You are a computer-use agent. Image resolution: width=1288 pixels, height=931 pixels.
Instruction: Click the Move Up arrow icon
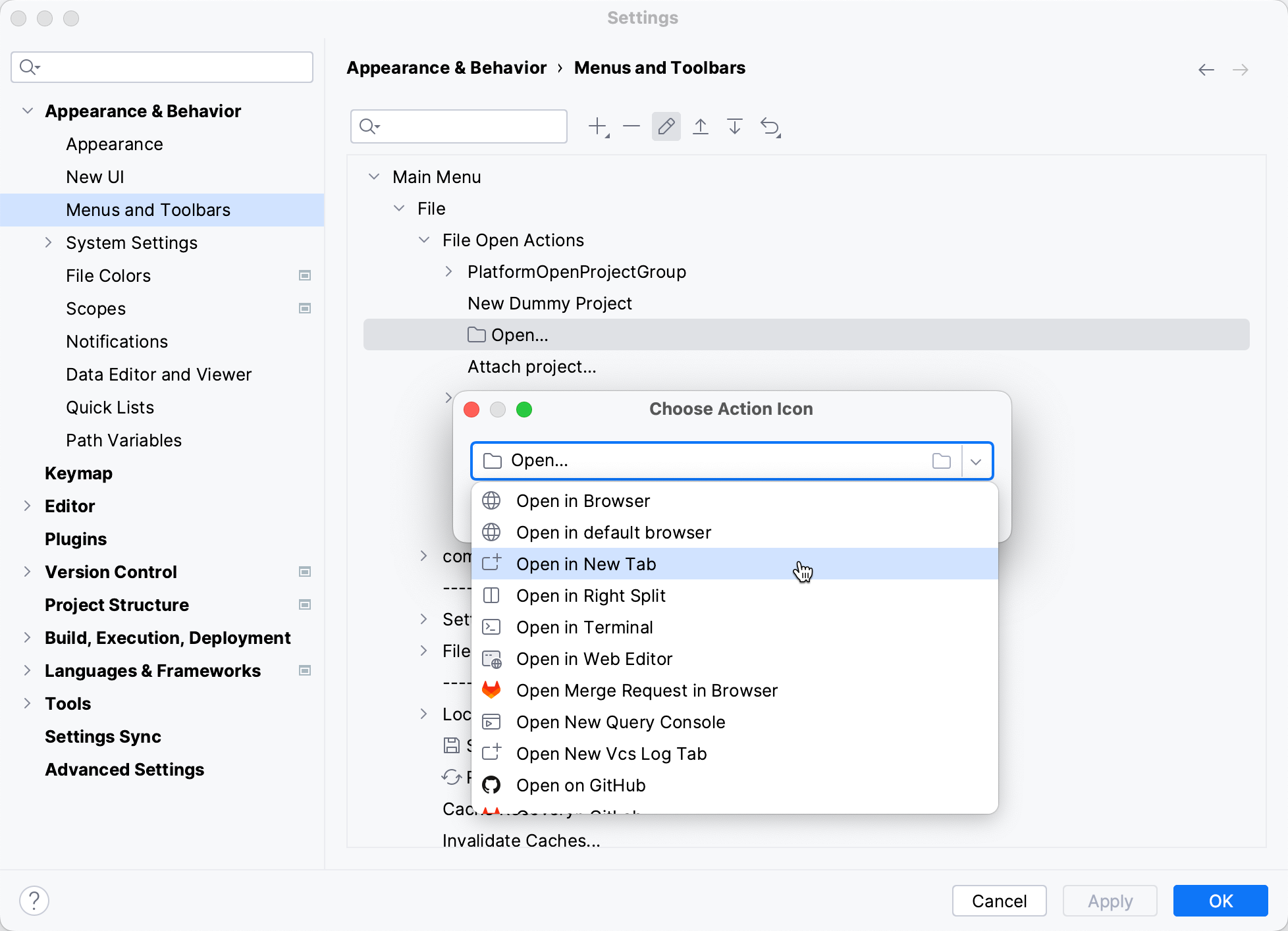[701, 126]
